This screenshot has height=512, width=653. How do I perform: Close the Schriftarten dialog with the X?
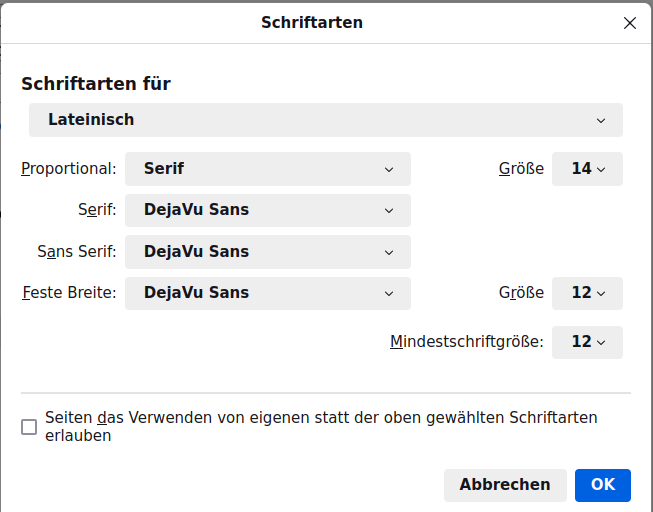[x=630, y=23]
